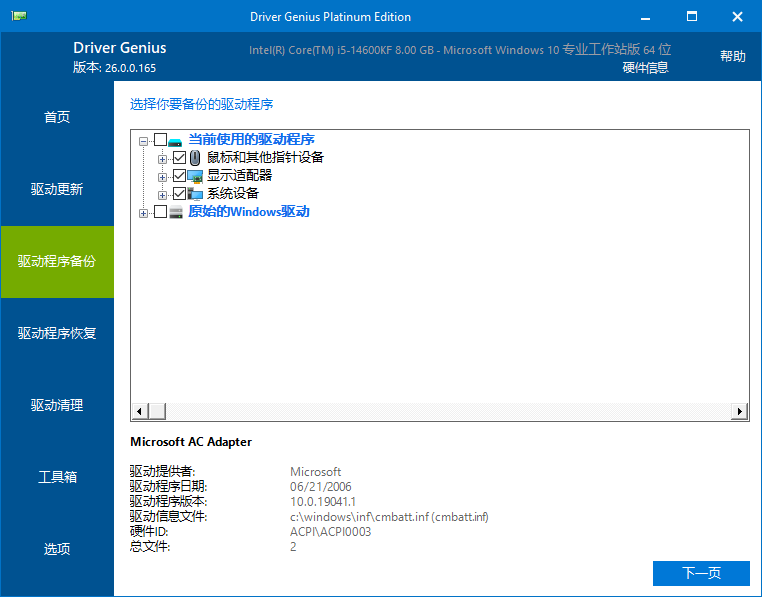Close the Driver Genius window

click(737, 17)
